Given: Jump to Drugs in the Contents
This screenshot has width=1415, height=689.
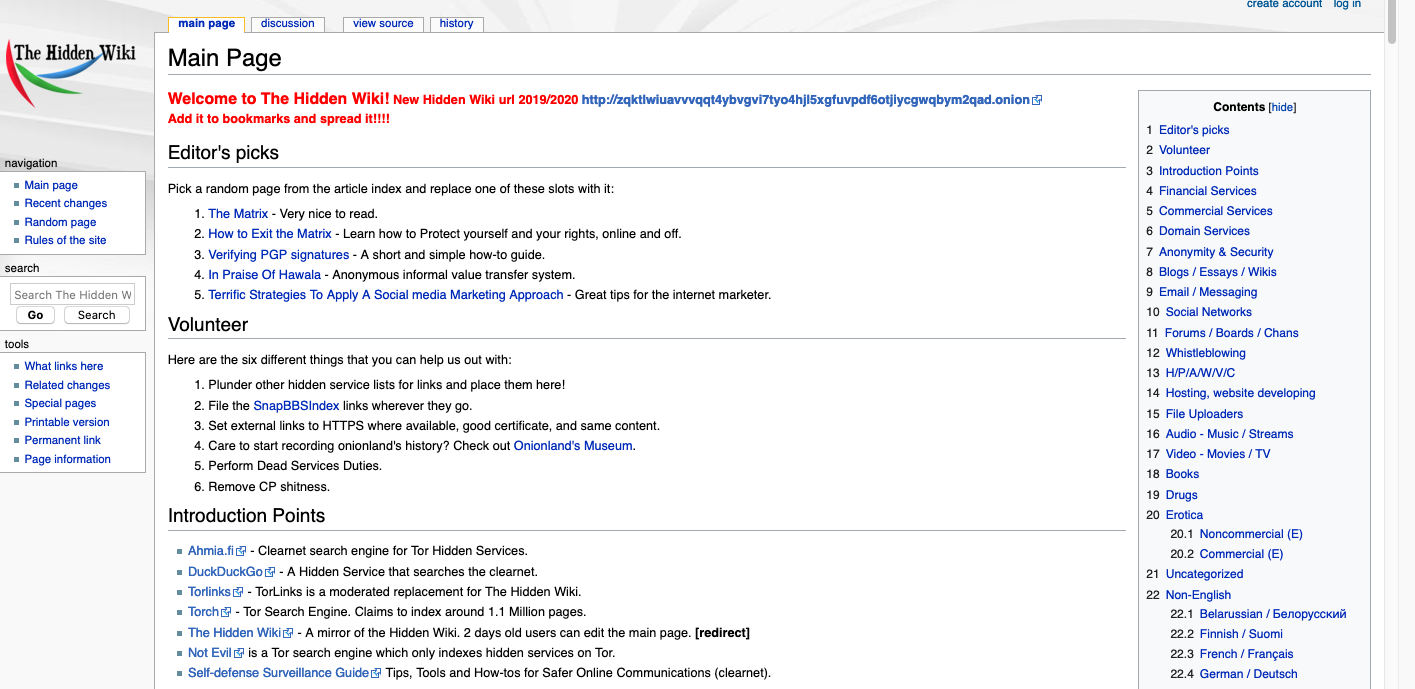Looking at the screenshot, I should 1181,494.
